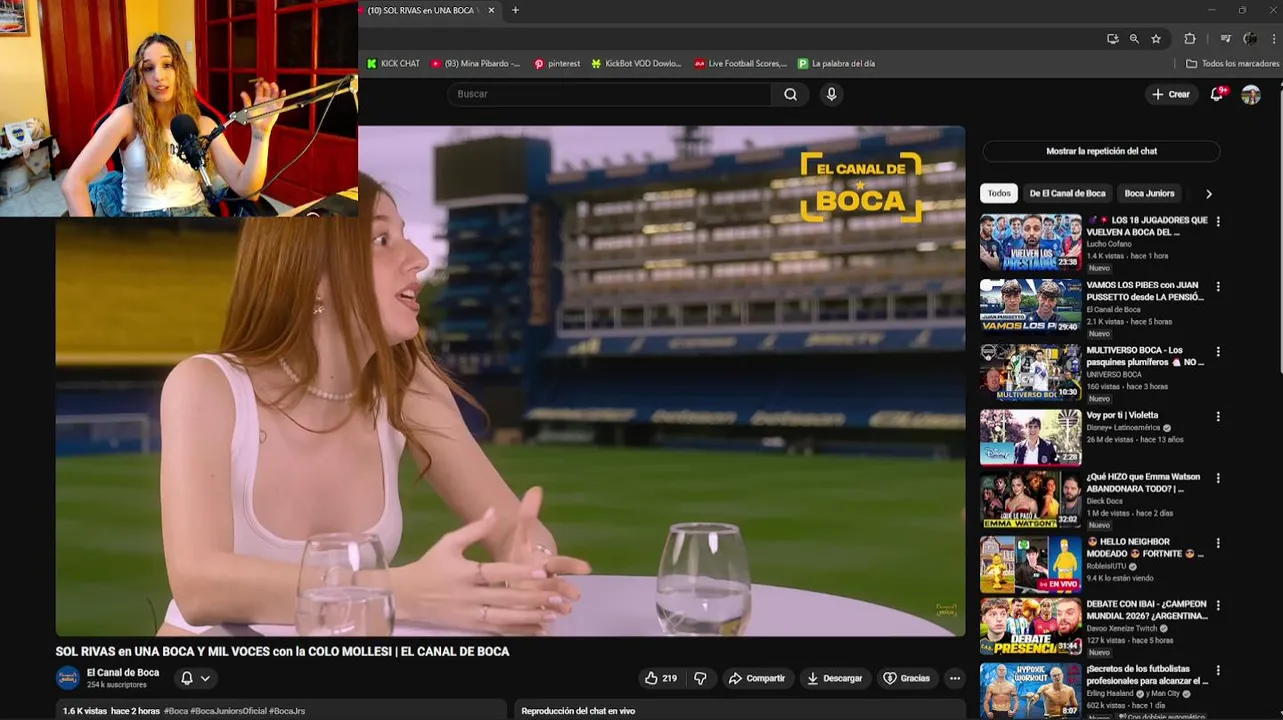Open notification bell dropdown for El Canal de Boca

coord(195,678)
